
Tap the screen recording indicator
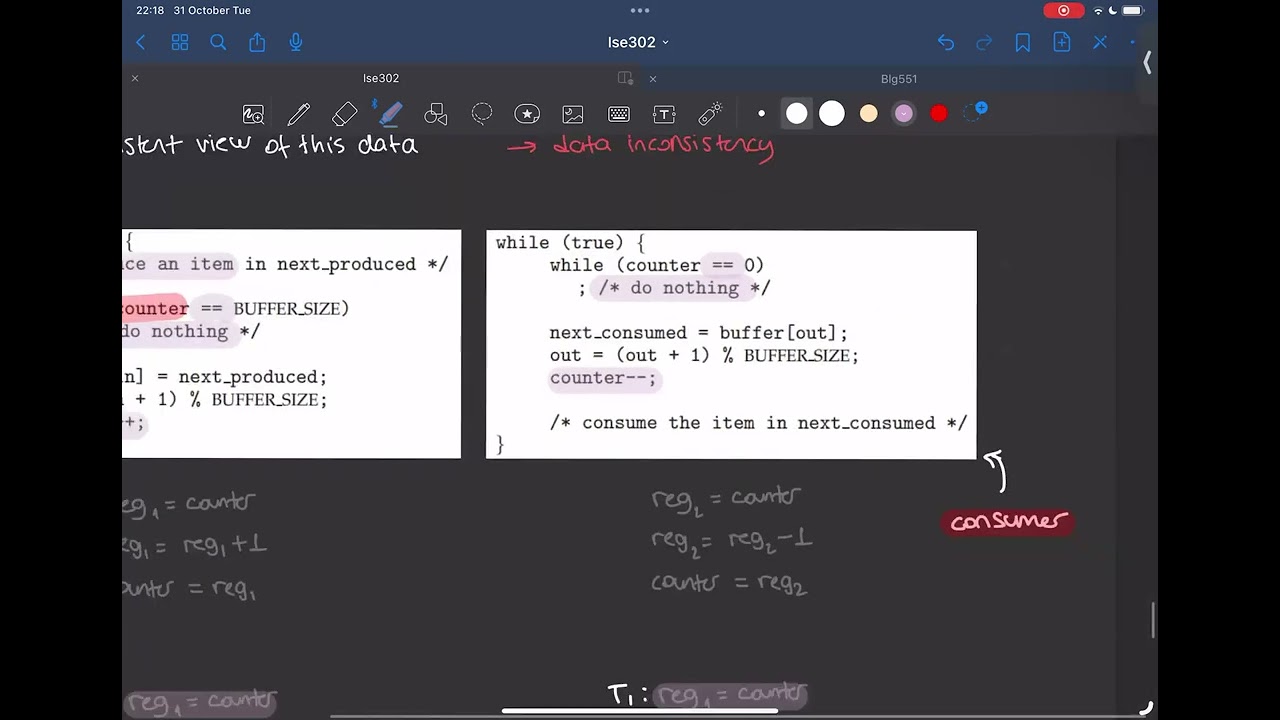1063,10
